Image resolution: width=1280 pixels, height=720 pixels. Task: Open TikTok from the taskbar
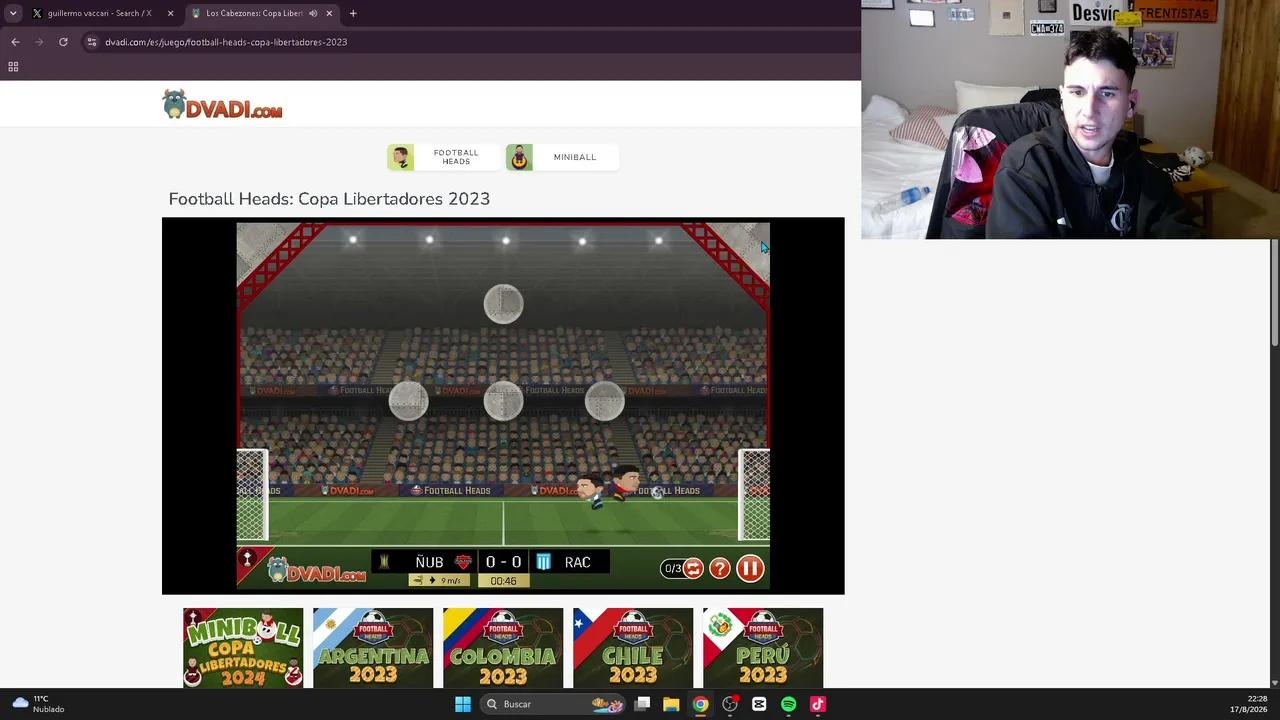click(x=818, y=704)
